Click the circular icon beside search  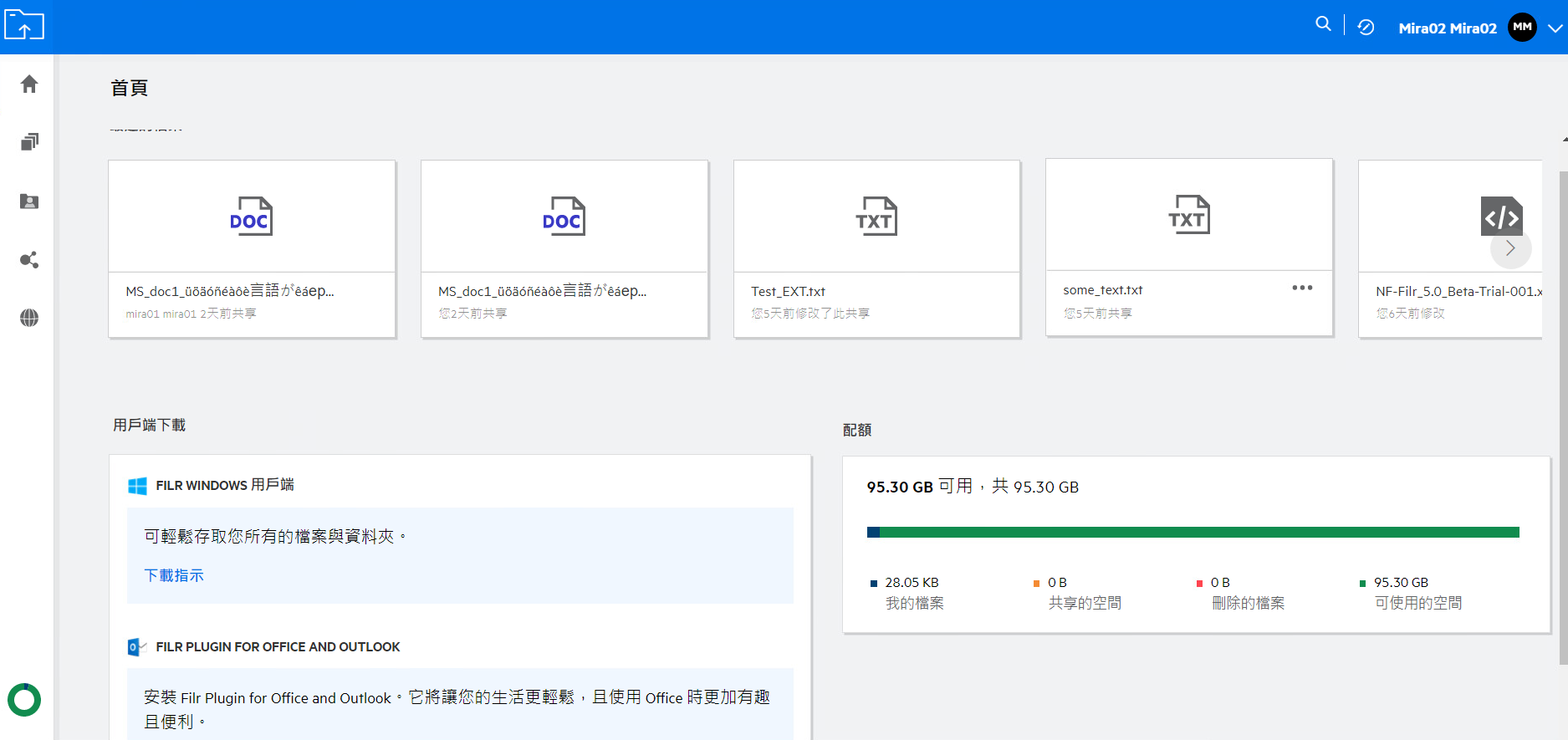pos(1366,28)
